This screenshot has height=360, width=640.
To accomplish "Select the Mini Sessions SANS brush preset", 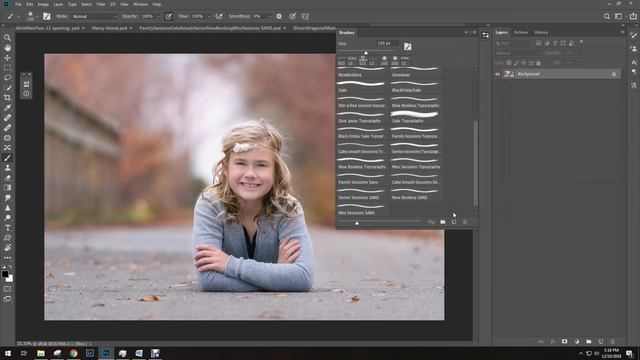I will click(361, 209).
